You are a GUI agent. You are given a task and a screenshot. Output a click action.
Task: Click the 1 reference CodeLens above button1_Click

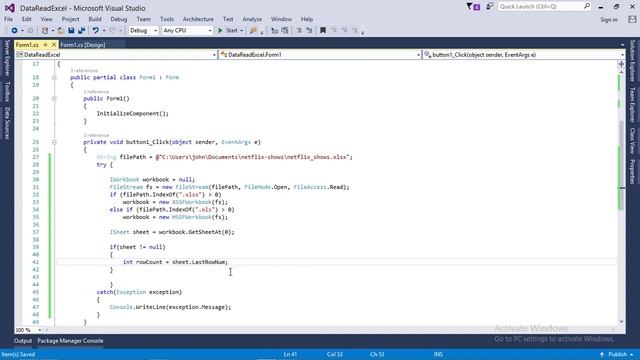click(96, 135)
